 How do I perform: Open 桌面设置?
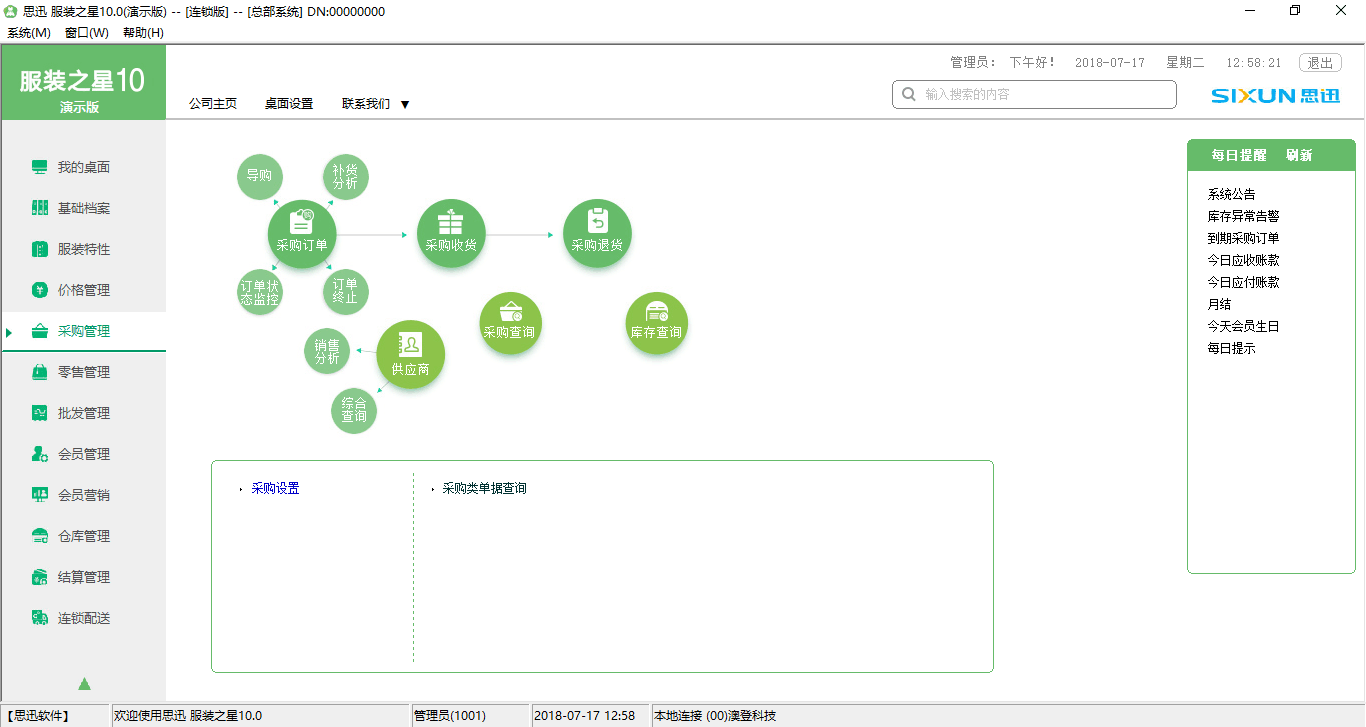click(289, 103)
